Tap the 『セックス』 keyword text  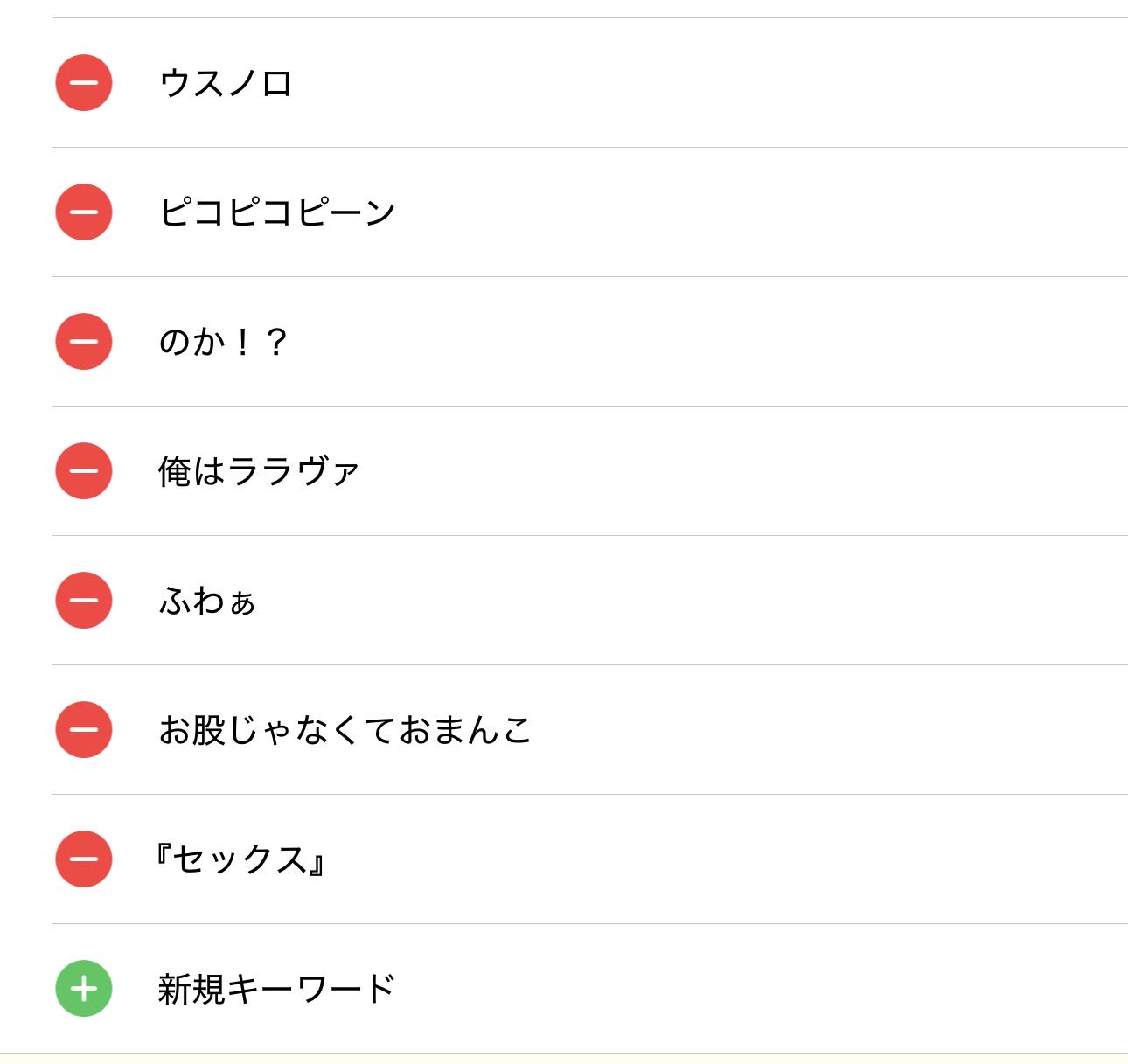pyautogui.click(x=241, y=859)
